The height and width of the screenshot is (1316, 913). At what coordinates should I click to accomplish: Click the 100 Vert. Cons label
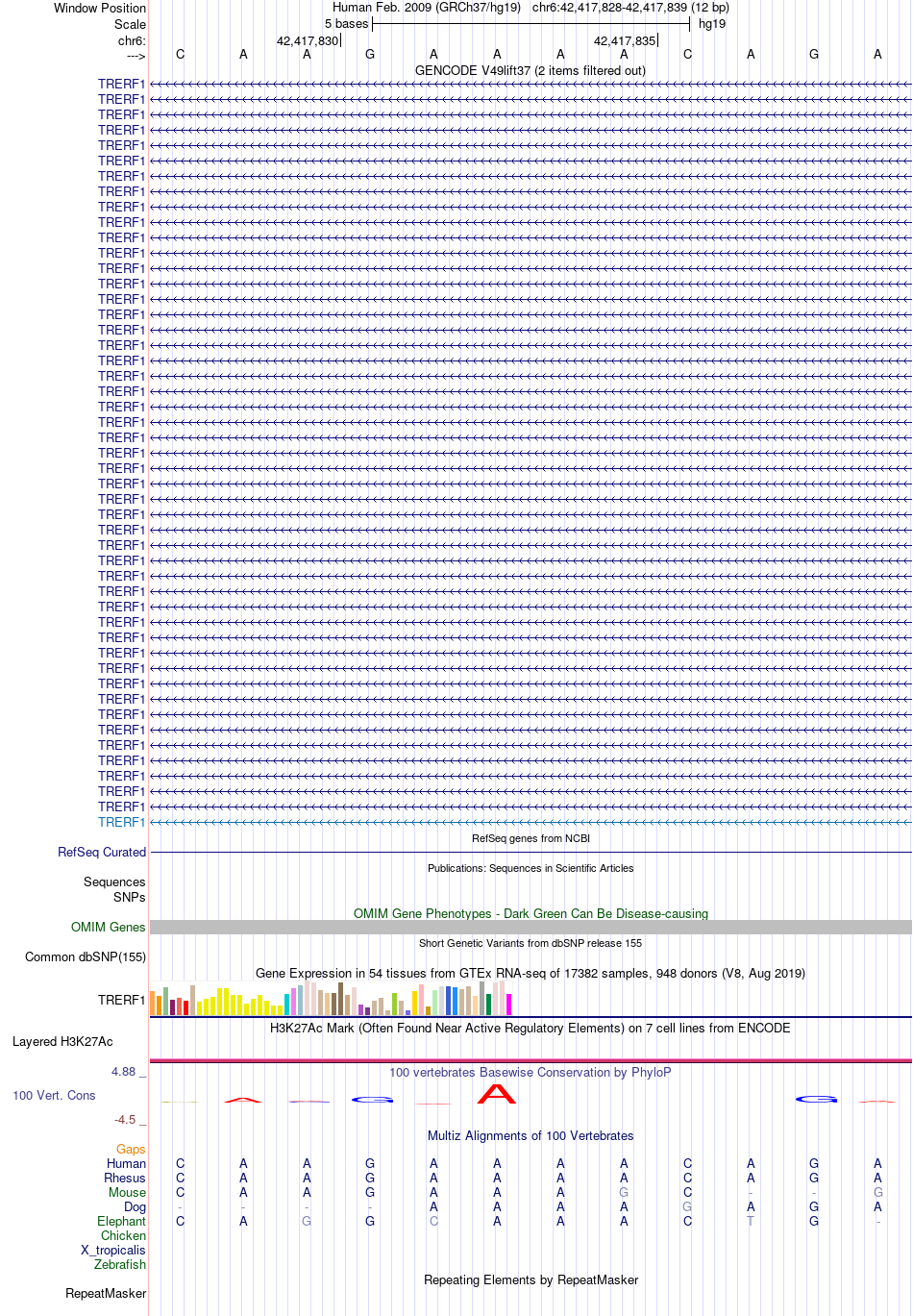pyautogui.click(x=54, y=1095)
